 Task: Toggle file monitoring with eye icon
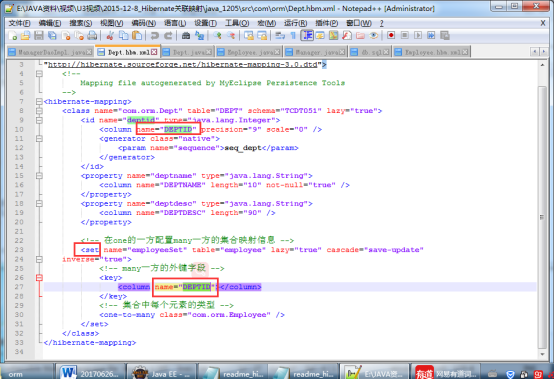[x=373, y=35]
